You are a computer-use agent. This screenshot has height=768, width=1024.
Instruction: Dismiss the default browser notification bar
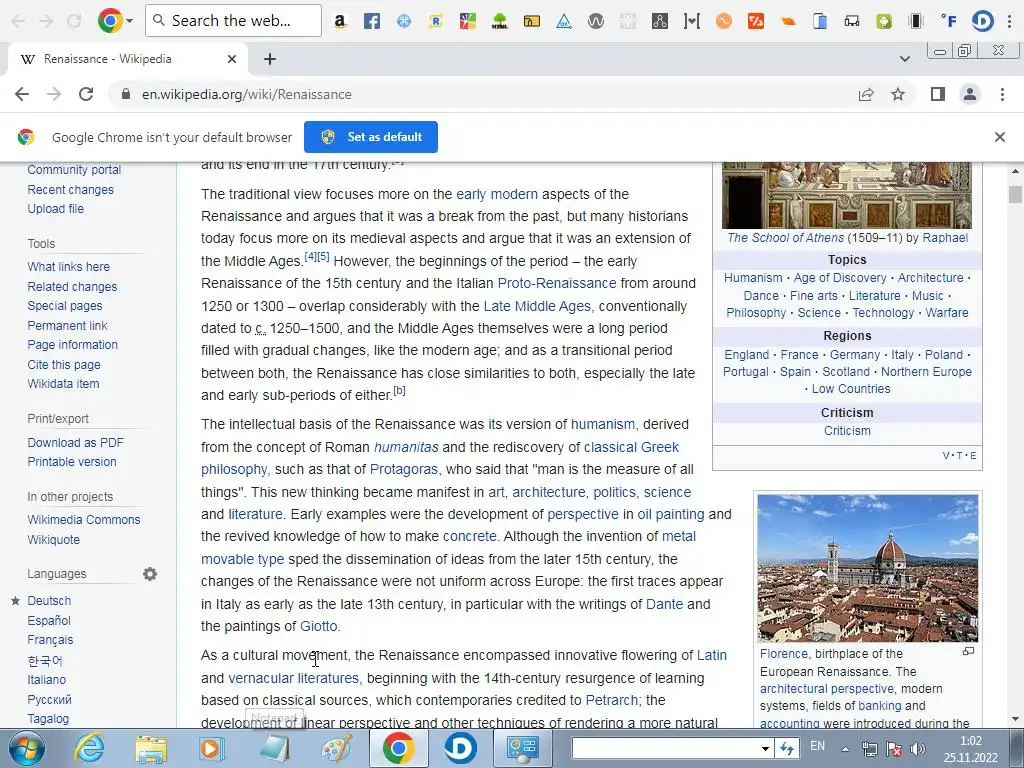[x=999, y=137]
